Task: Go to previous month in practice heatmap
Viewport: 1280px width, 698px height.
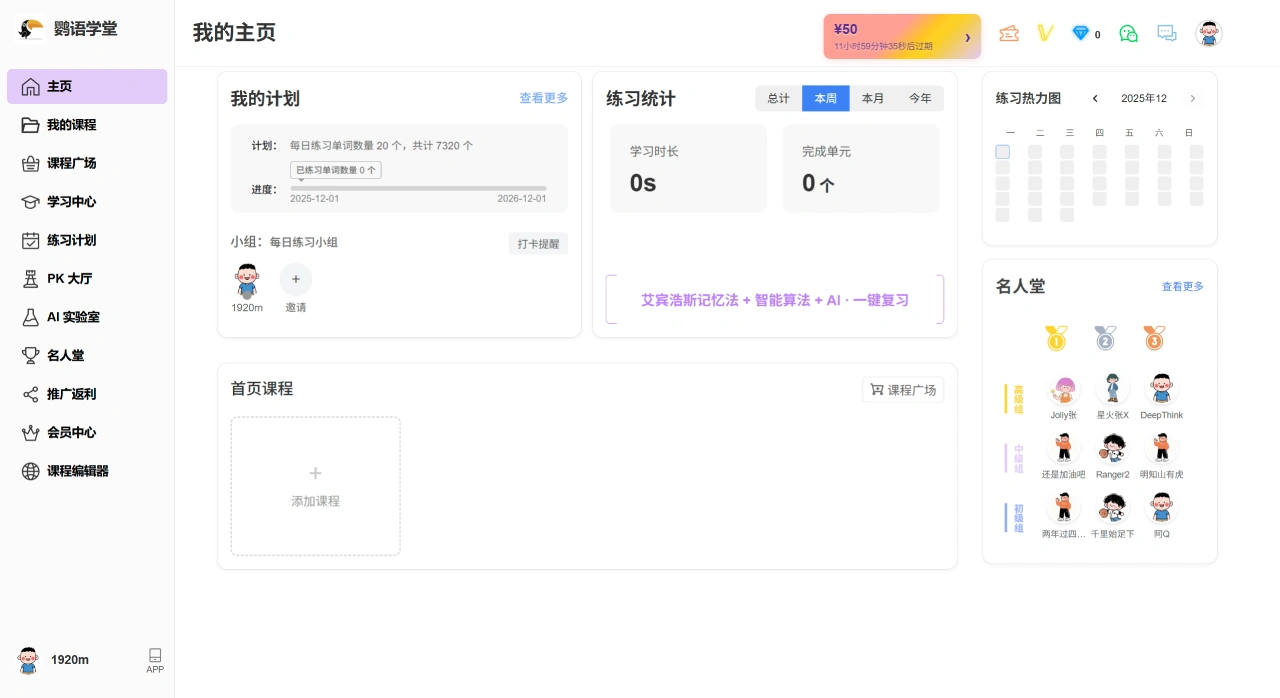Action: 1094,98
